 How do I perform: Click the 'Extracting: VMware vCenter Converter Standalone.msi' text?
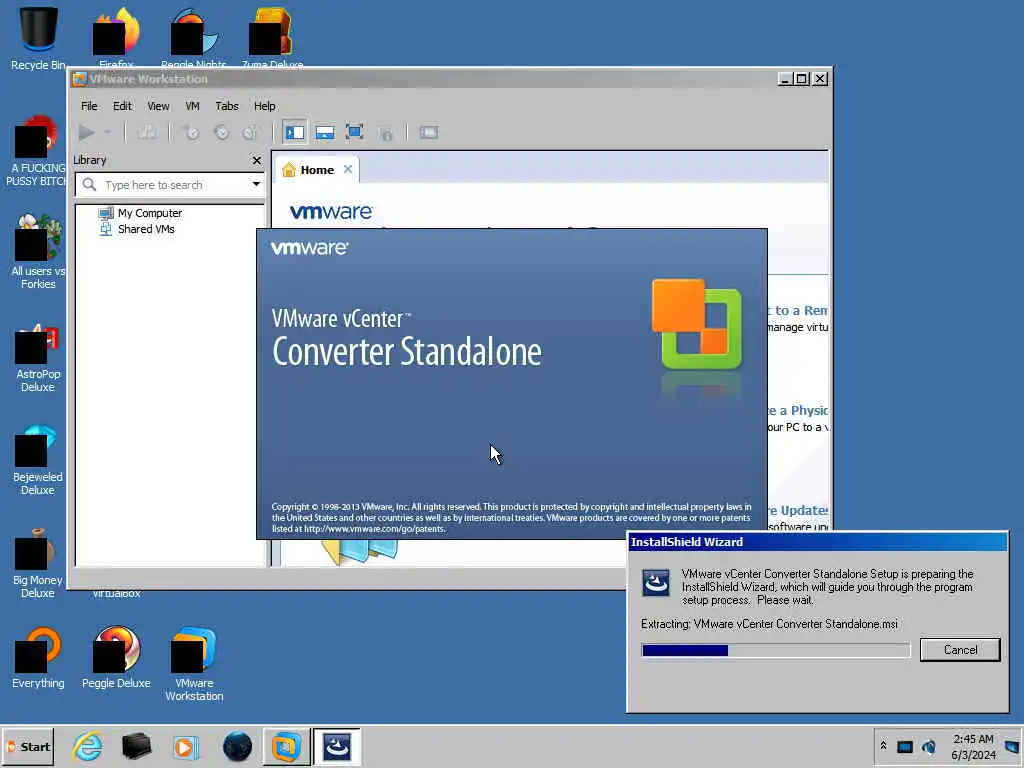click(x=769, y=624)
